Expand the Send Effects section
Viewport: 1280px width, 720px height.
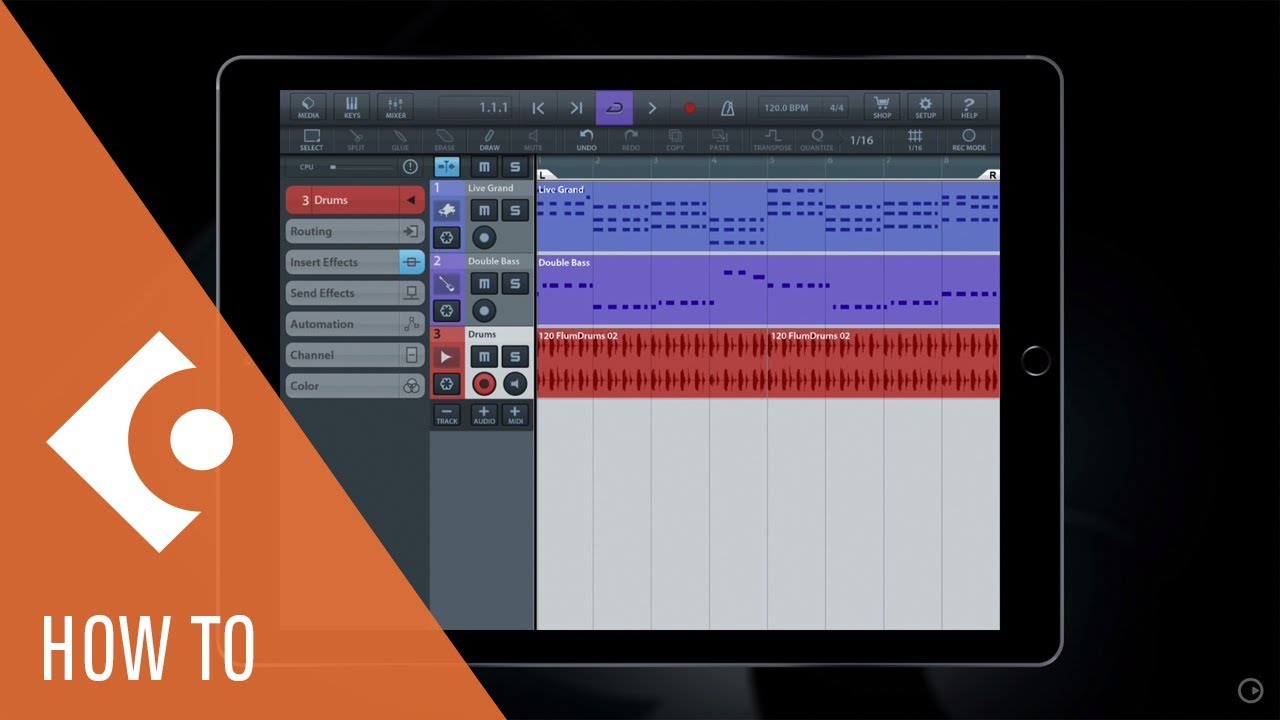pyautogui.click(x=355, y=293)
